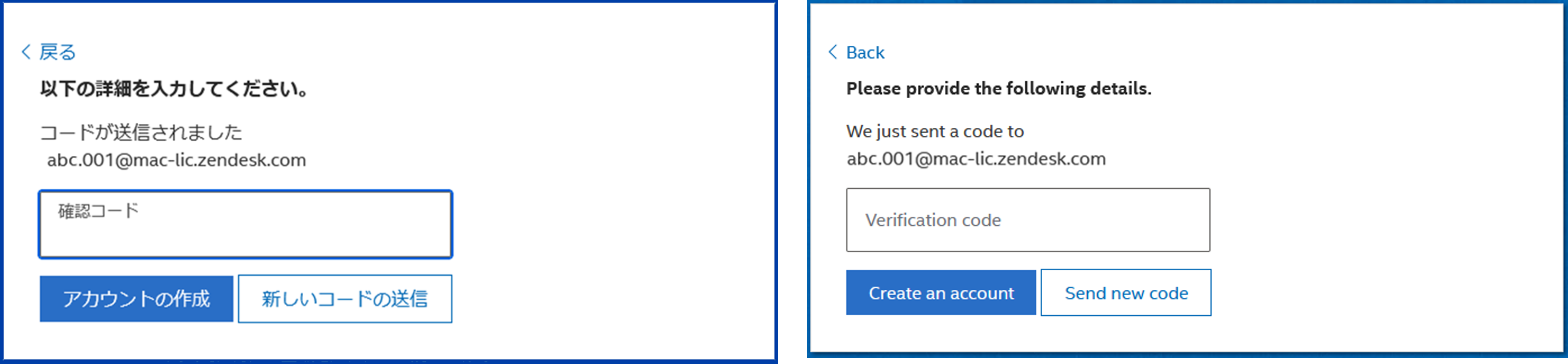Viewport: 1568px width, 364px height.
Task: Click the email address in the Japanese panel
Action: [177, 160]
